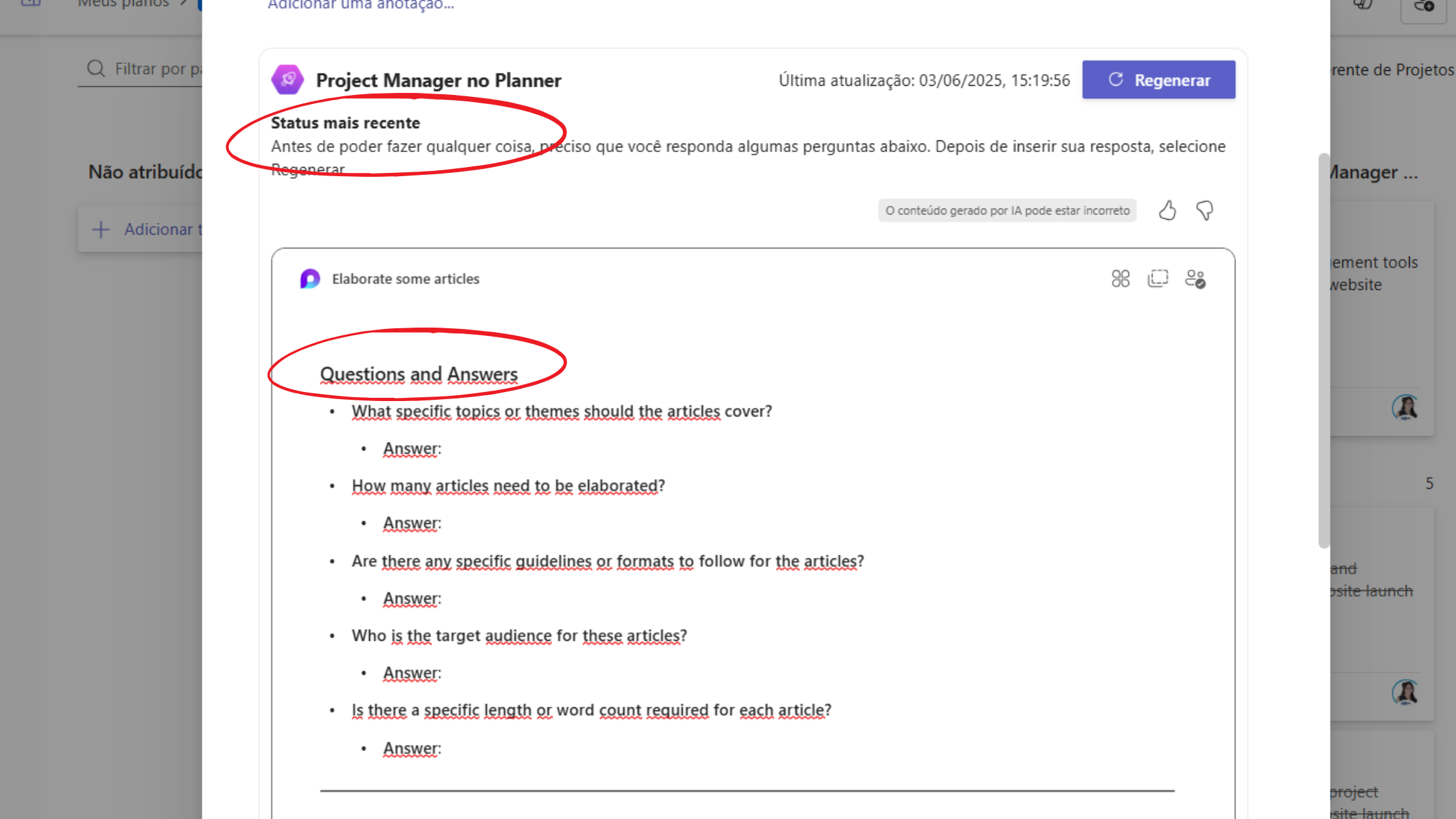Give thumbs up on AI status

1167,211
